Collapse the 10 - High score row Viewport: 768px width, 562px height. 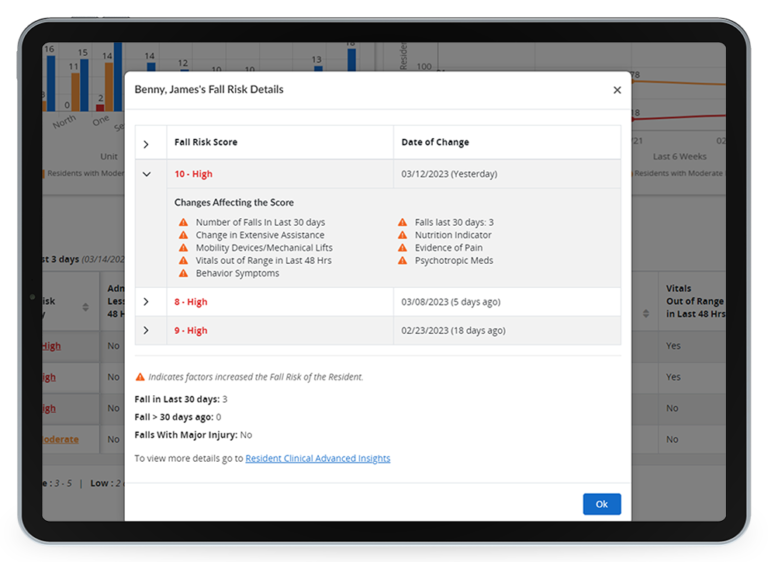pos(147,174)
